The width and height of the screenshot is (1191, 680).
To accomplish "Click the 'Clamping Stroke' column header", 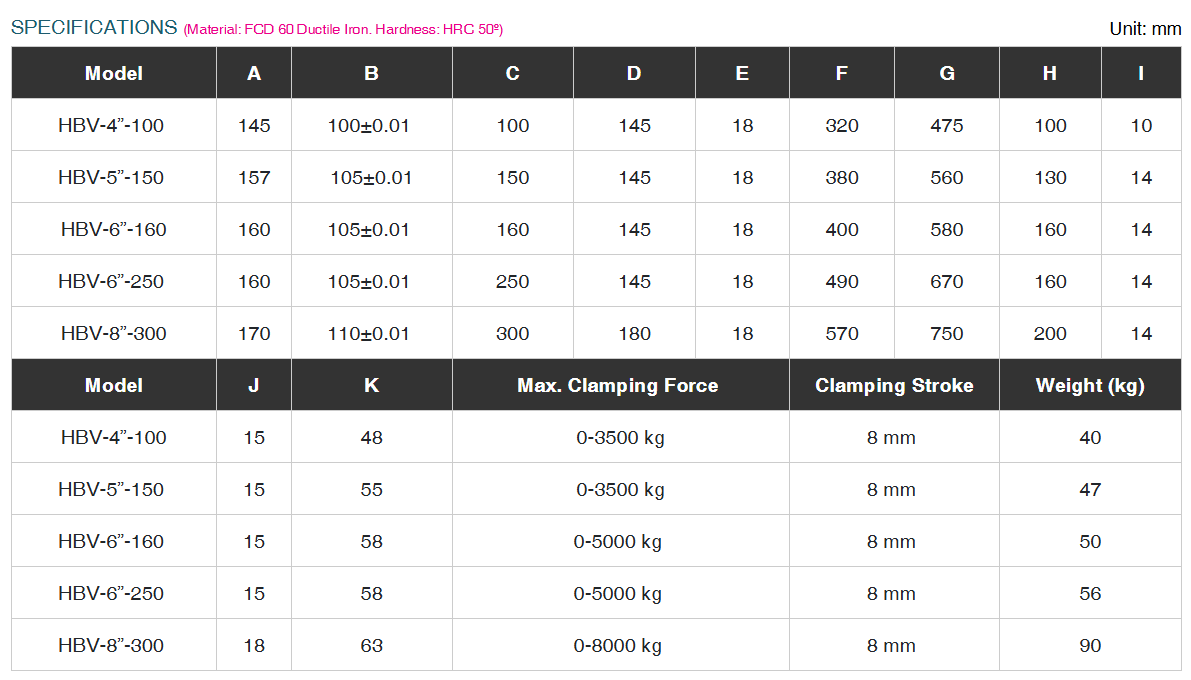I will tap(893, 385).
